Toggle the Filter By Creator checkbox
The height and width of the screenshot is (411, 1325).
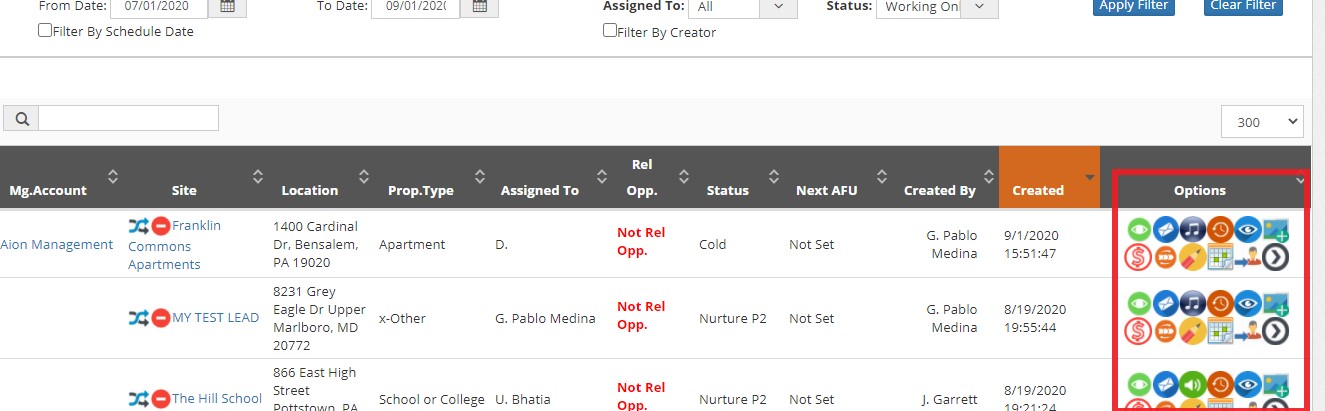click(x=610, y=30)
